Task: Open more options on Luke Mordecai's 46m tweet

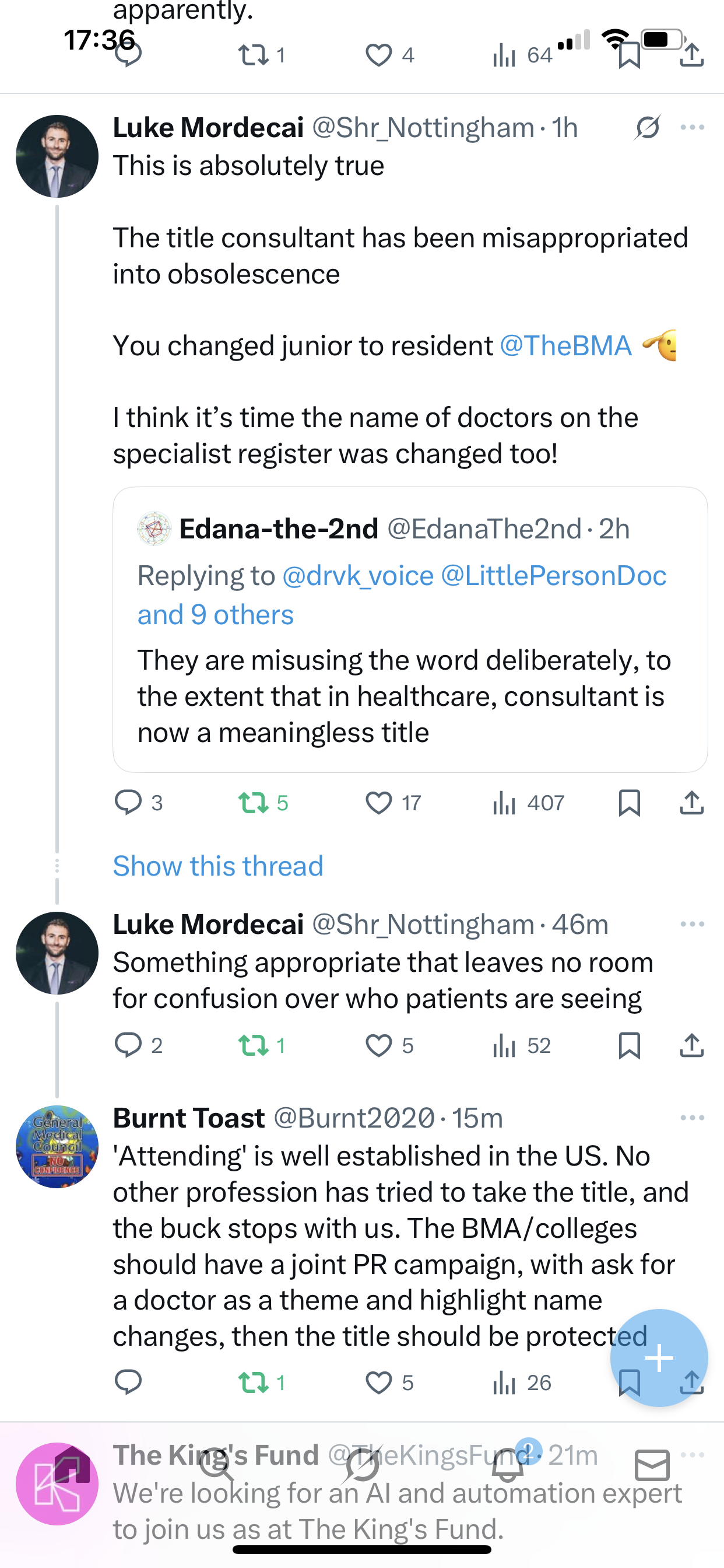Action: pyautogui.click(x=693, y=924)
